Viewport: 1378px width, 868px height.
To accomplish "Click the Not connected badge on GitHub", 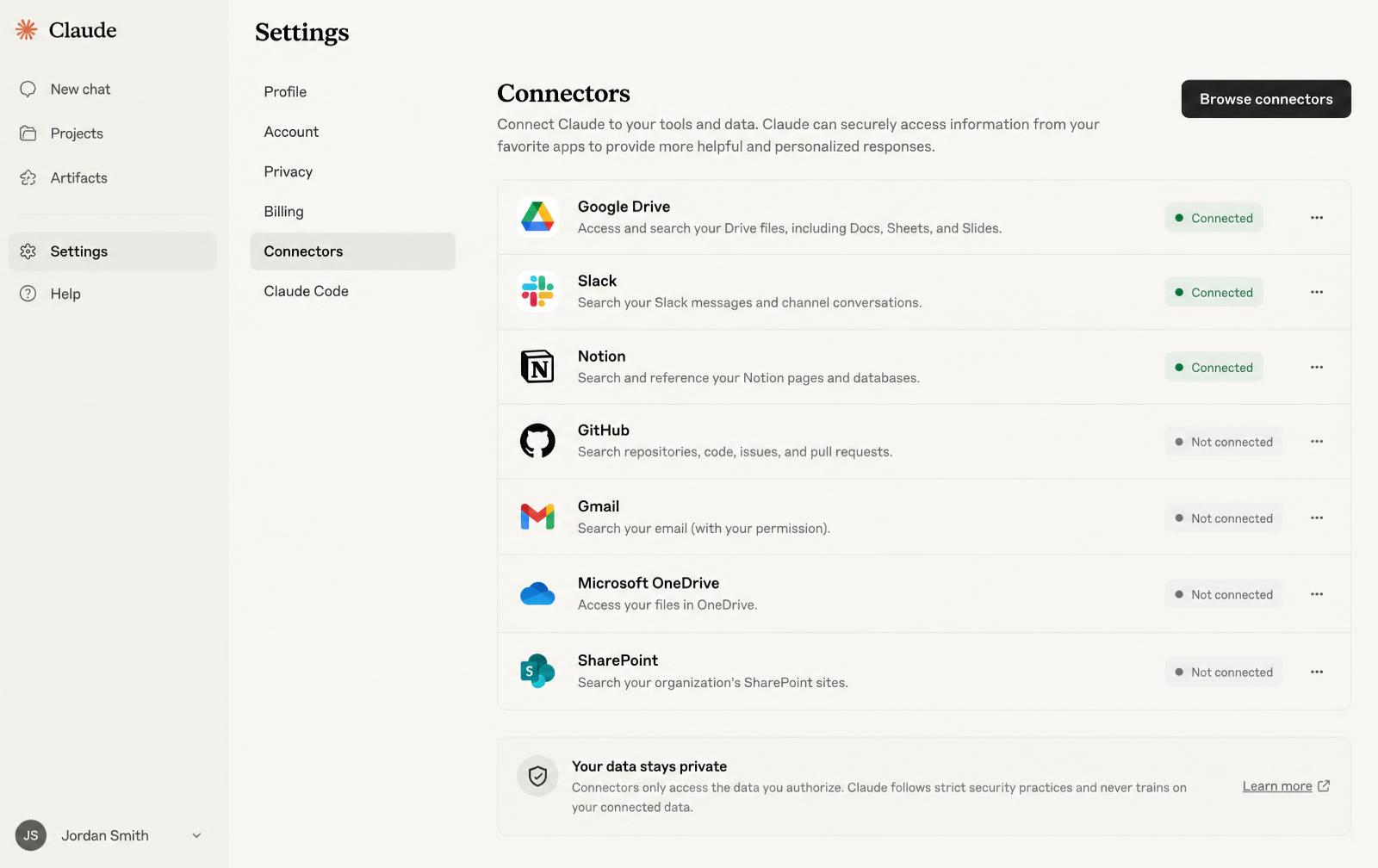I will pos(1224,442).
